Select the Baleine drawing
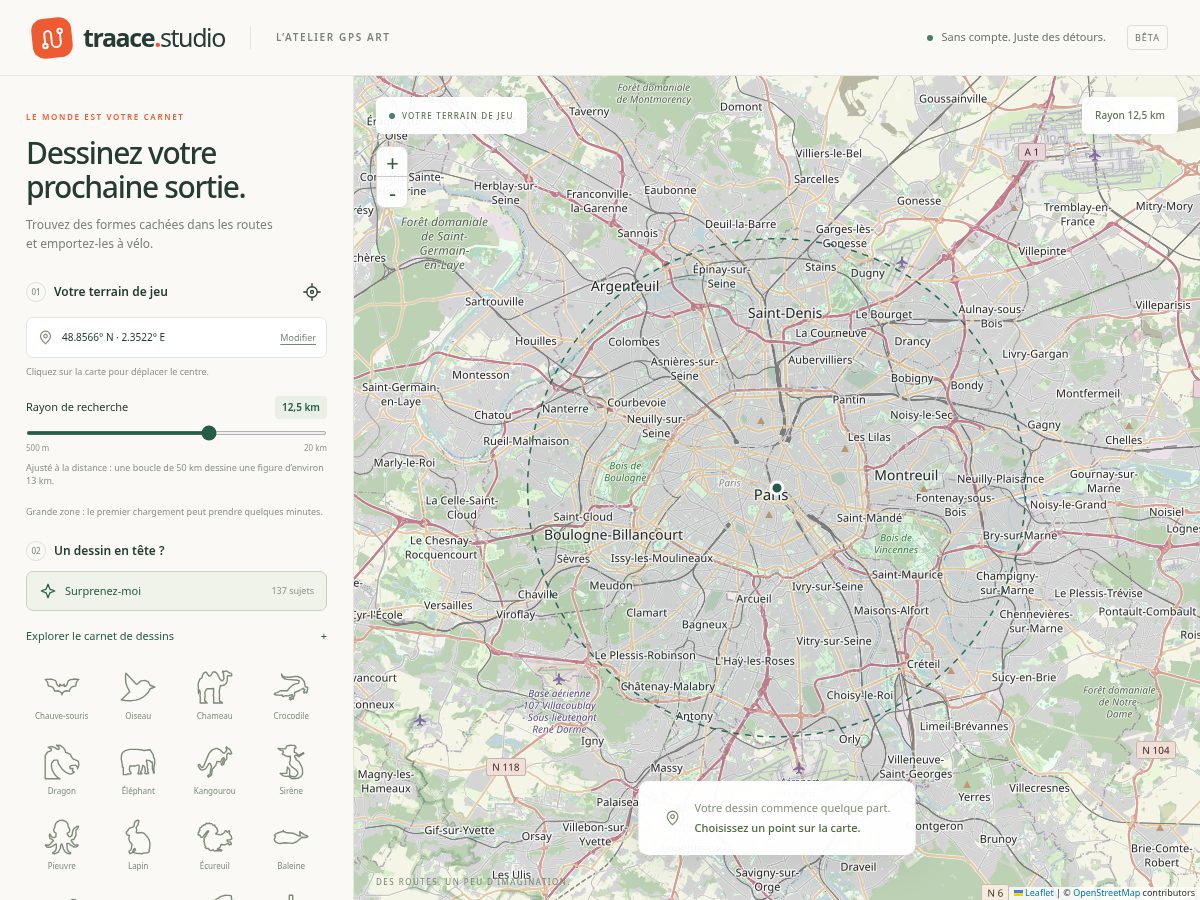Image resolution: width=1200 pixels, height=900 pixels. pos(291,845)
